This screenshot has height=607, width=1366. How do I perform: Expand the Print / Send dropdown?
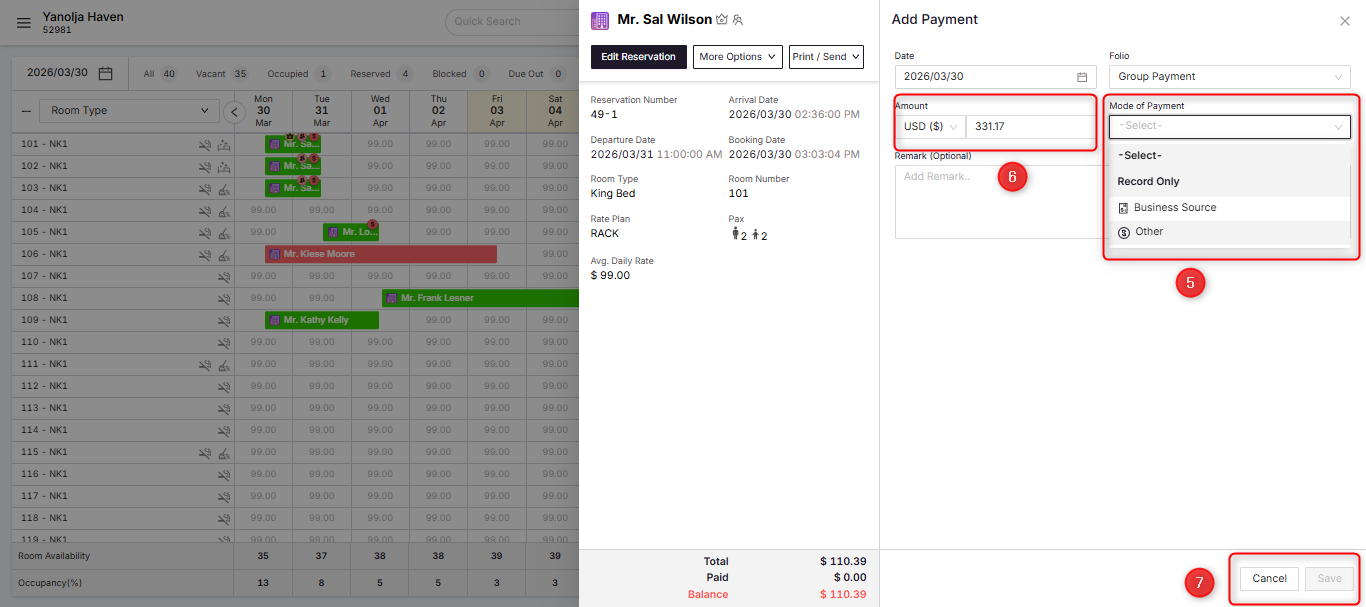pos(826,57)
